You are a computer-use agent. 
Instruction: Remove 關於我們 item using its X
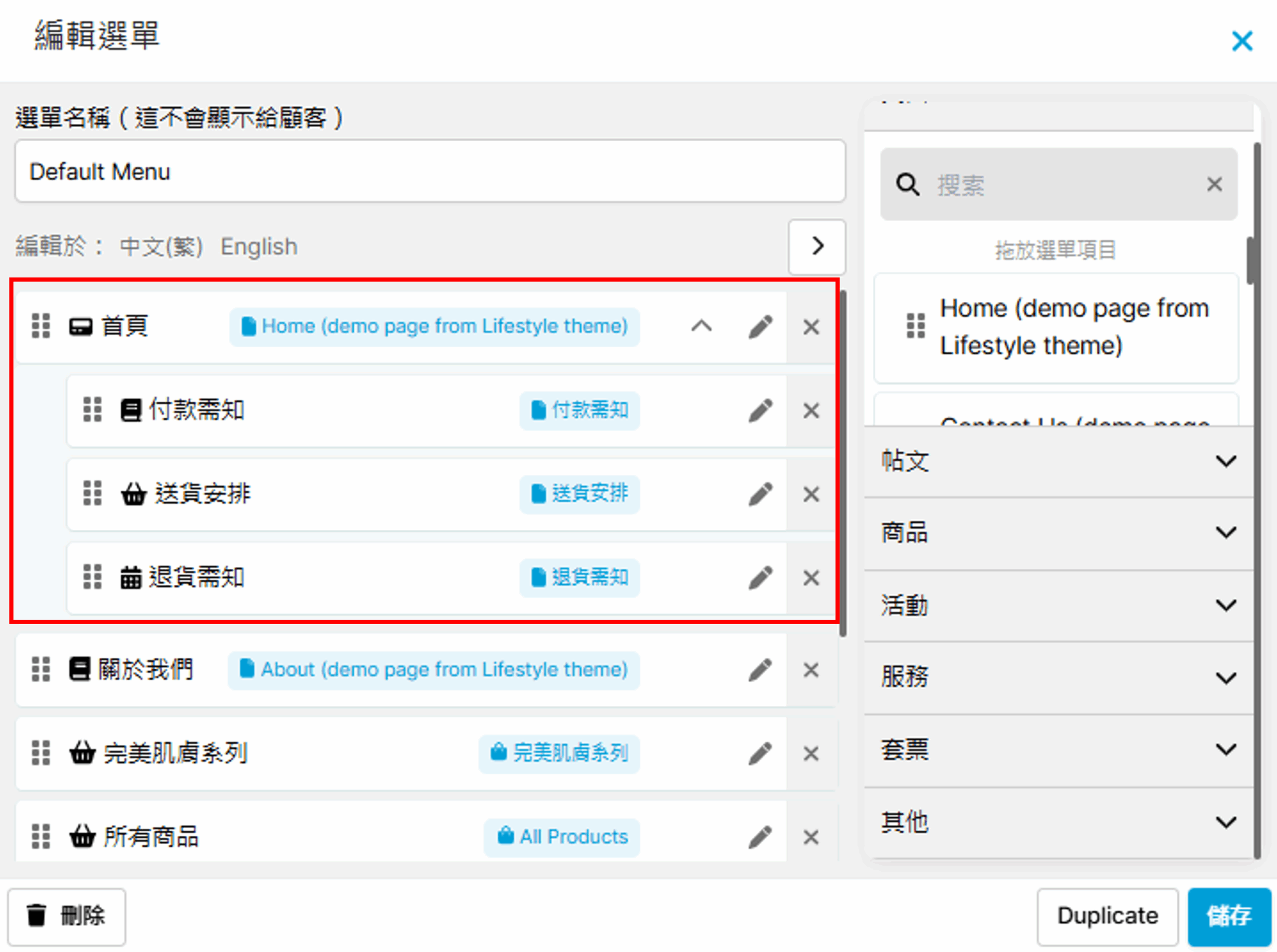coord(811,670)
